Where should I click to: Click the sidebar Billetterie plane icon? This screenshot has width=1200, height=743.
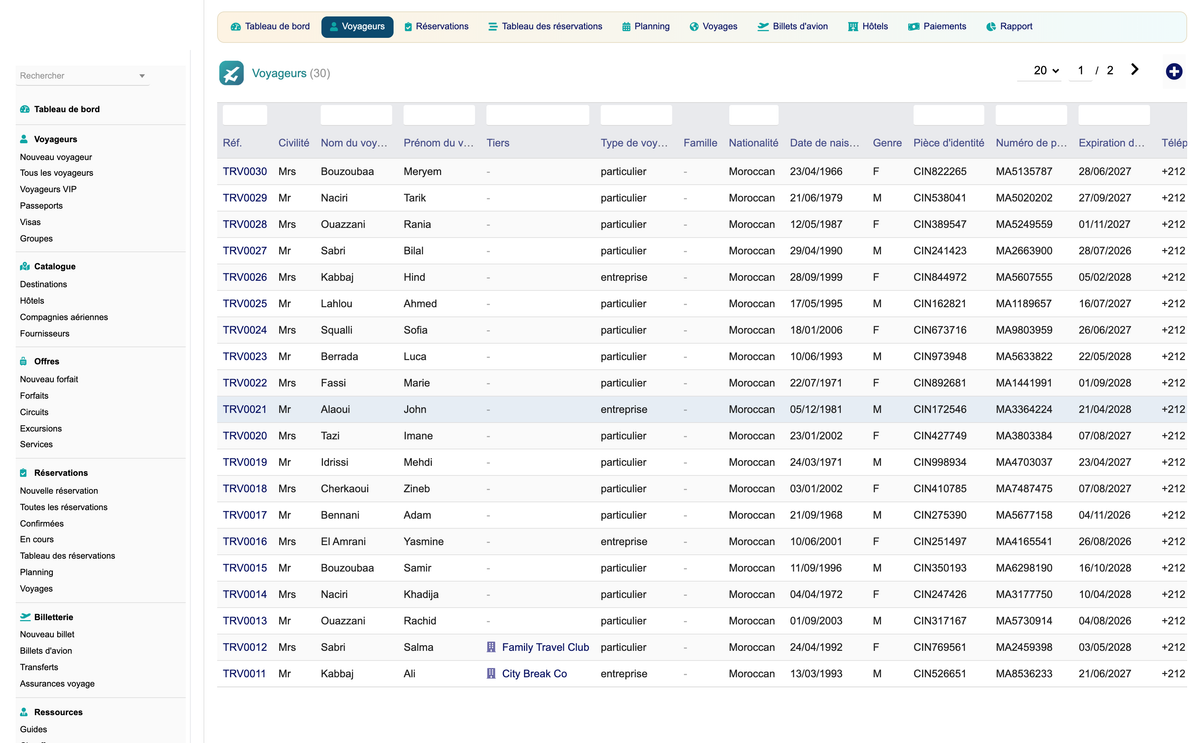click(x=25, y=617)
